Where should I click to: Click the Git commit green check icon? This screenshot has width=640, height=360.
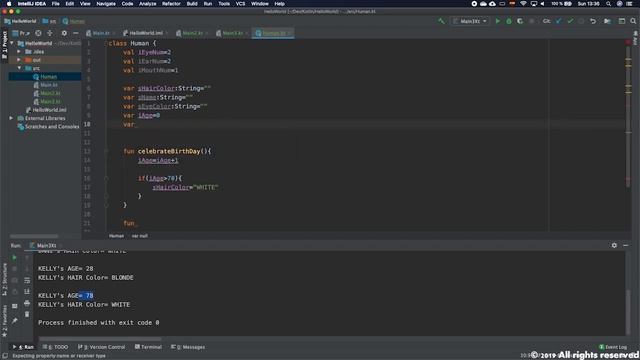[x=570, y=21]
